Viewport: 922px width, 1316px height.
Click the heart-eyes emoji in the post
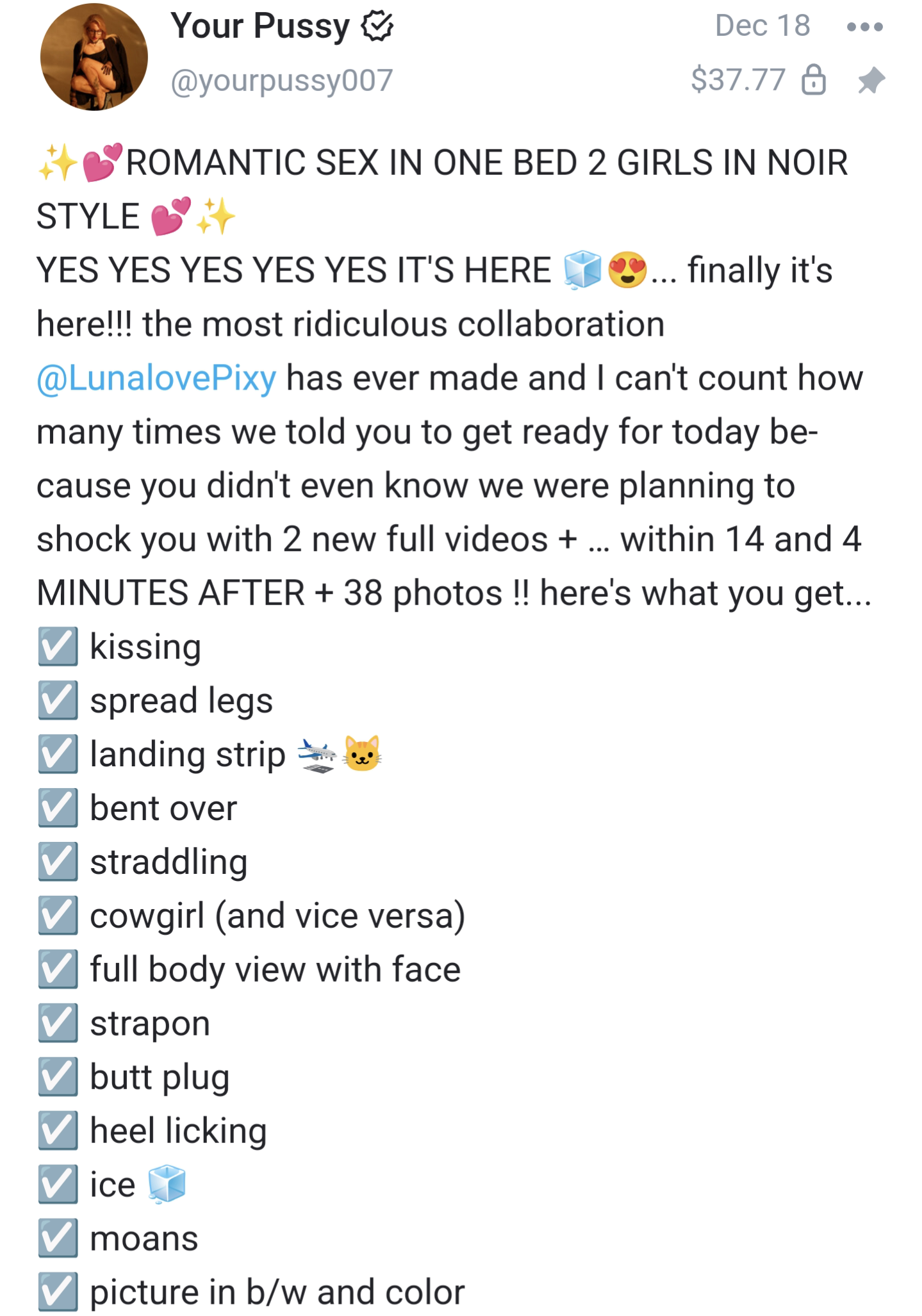click(x=627, y=270)
